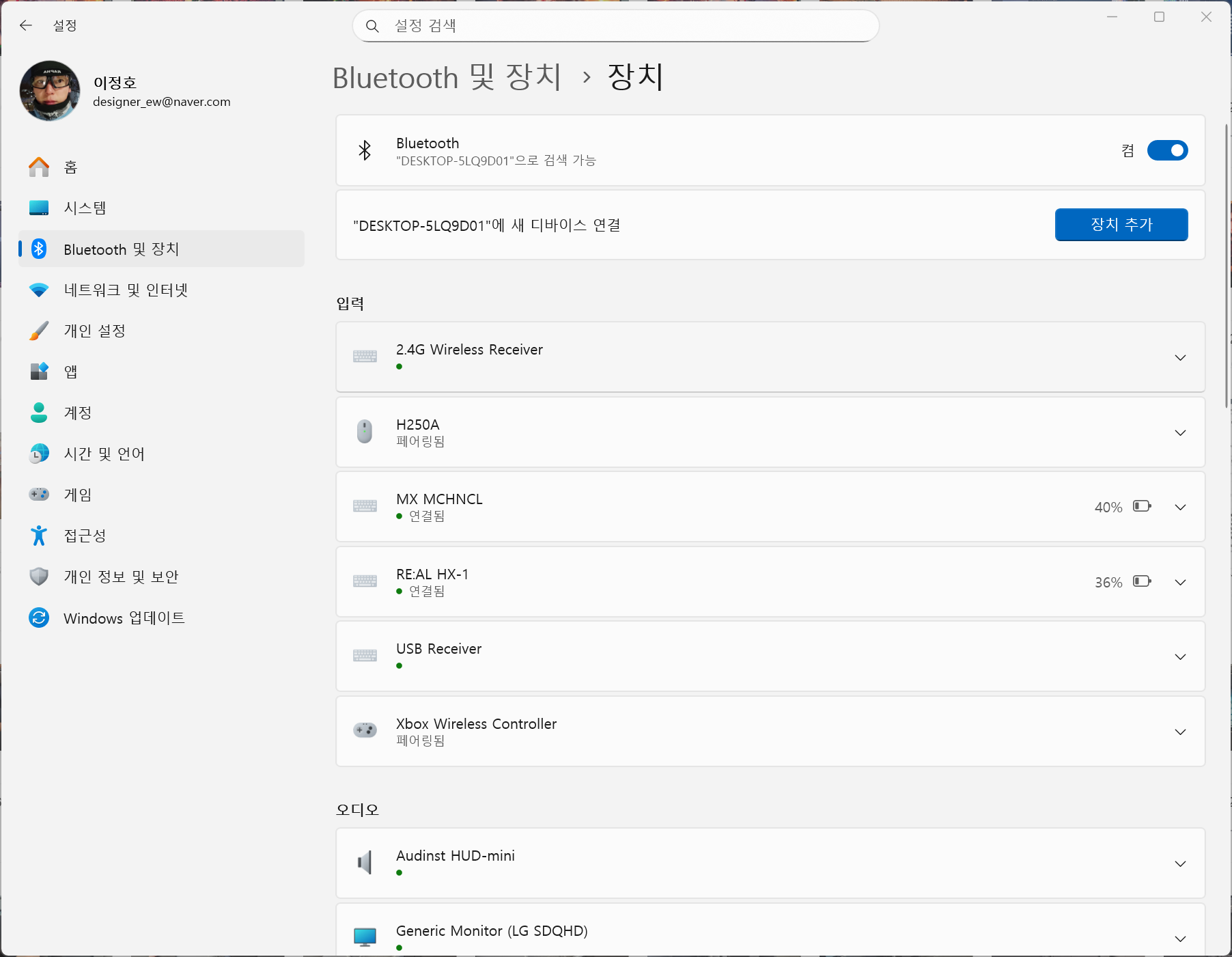Turn off the Bluetooth toggle
Image resolution: width=1232 pixels, height=957 pixels.
[1167, 150]
